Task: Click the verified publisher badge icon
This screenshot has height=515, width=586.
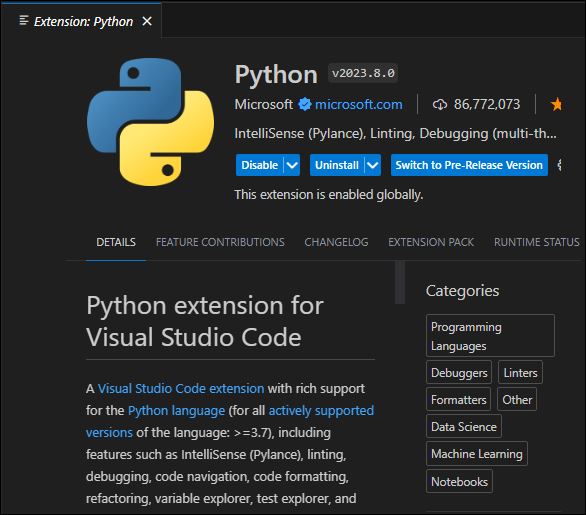Action: [305, 104]
